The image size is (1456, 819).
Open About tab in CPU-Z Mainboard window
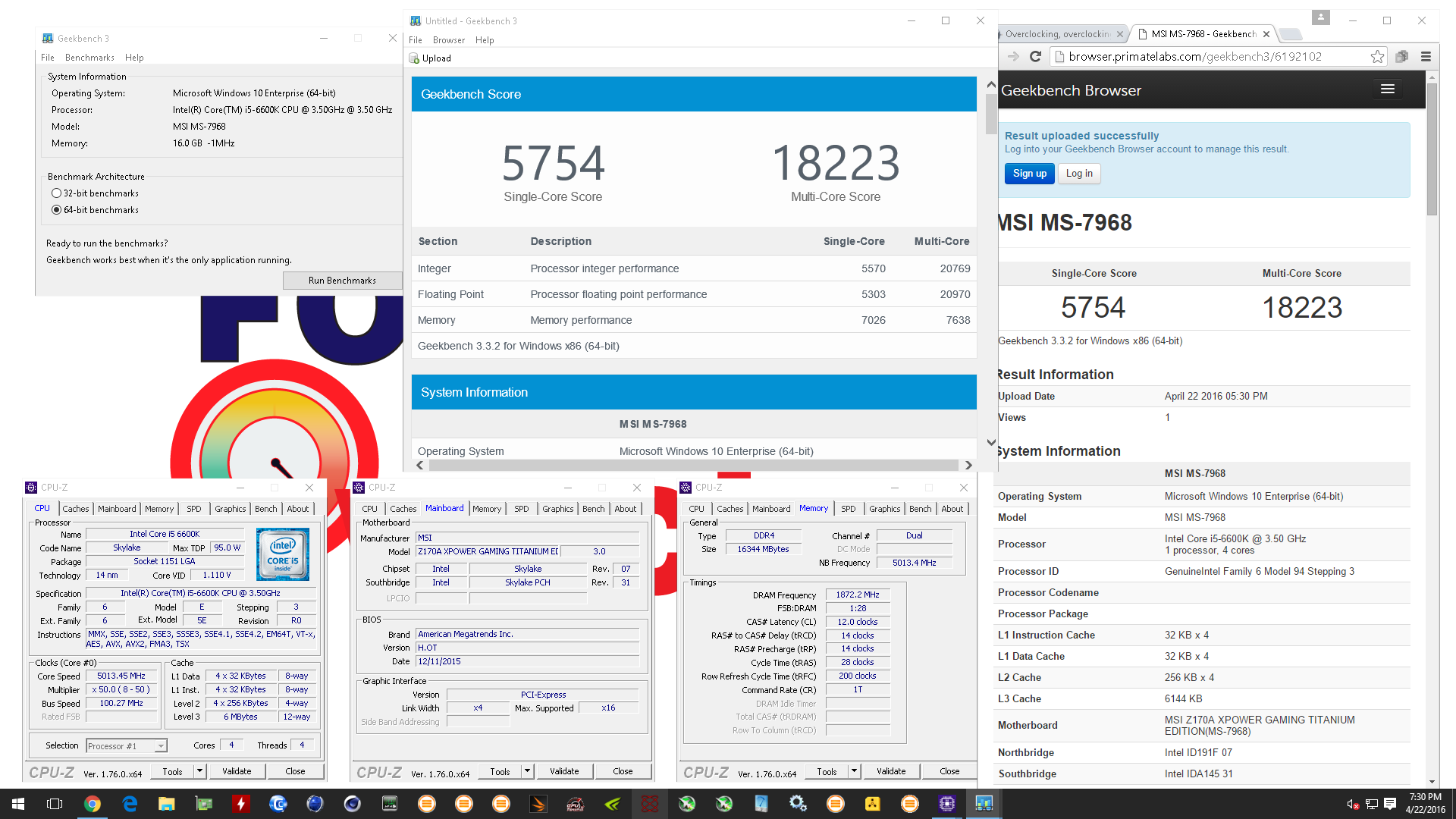click(626, 509)
